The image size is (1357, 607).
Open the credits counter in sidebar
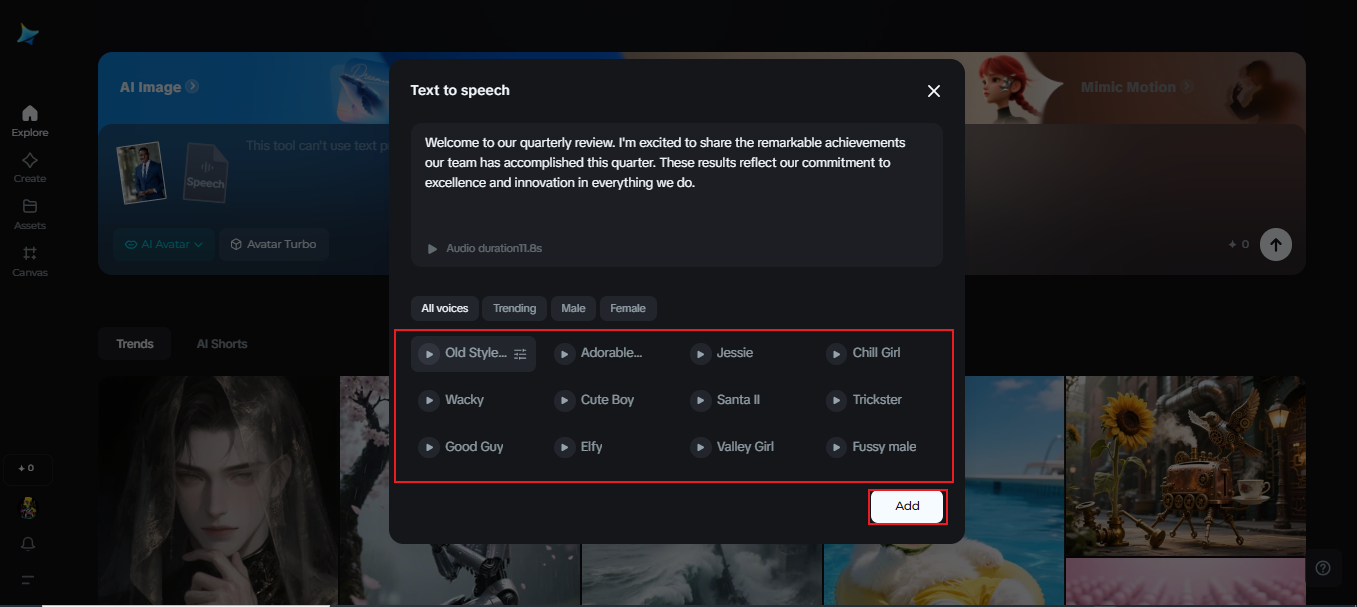[x=28, y=468]
